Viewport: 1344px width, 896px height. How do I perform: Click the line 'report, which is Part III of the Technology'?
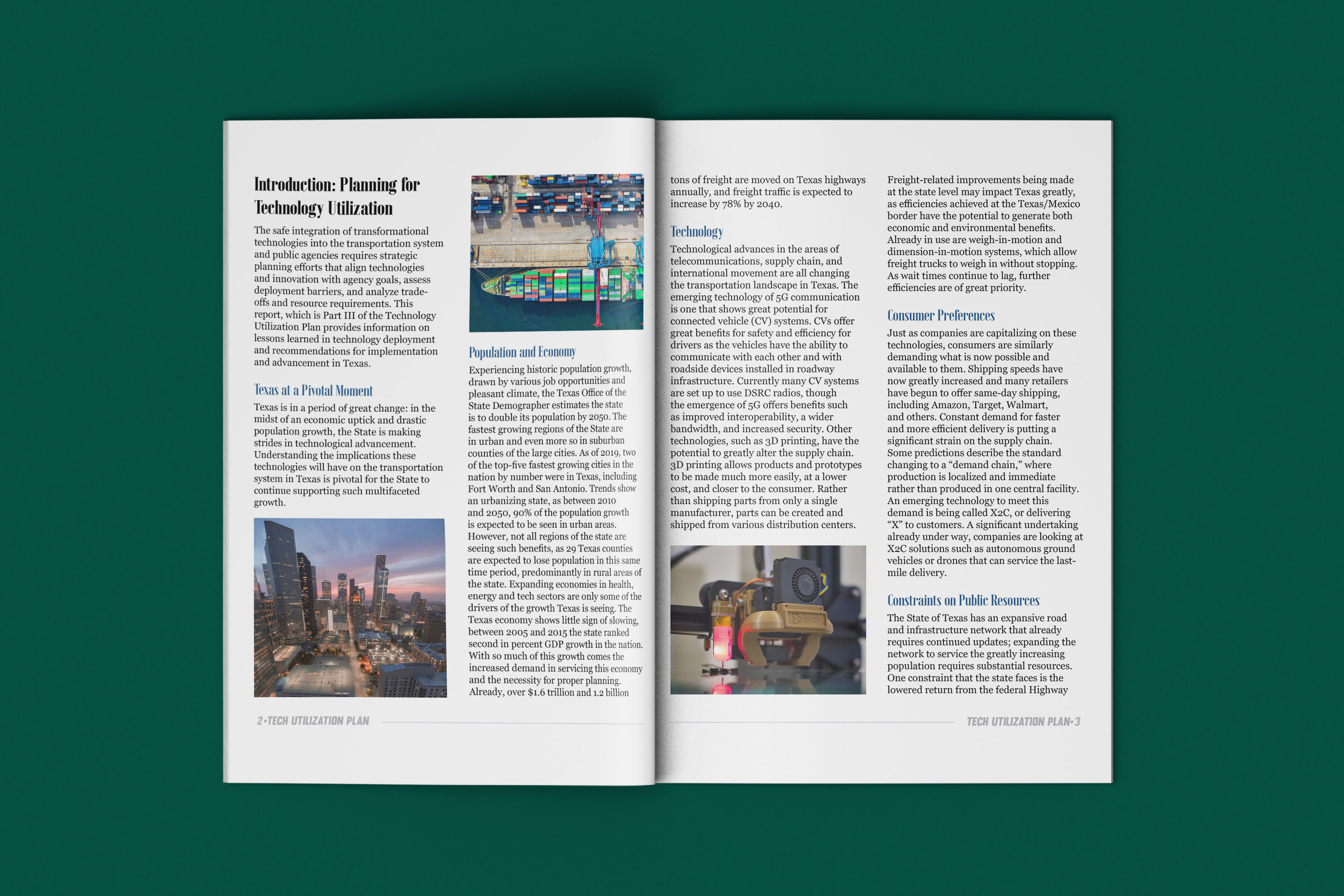(345, 315)
